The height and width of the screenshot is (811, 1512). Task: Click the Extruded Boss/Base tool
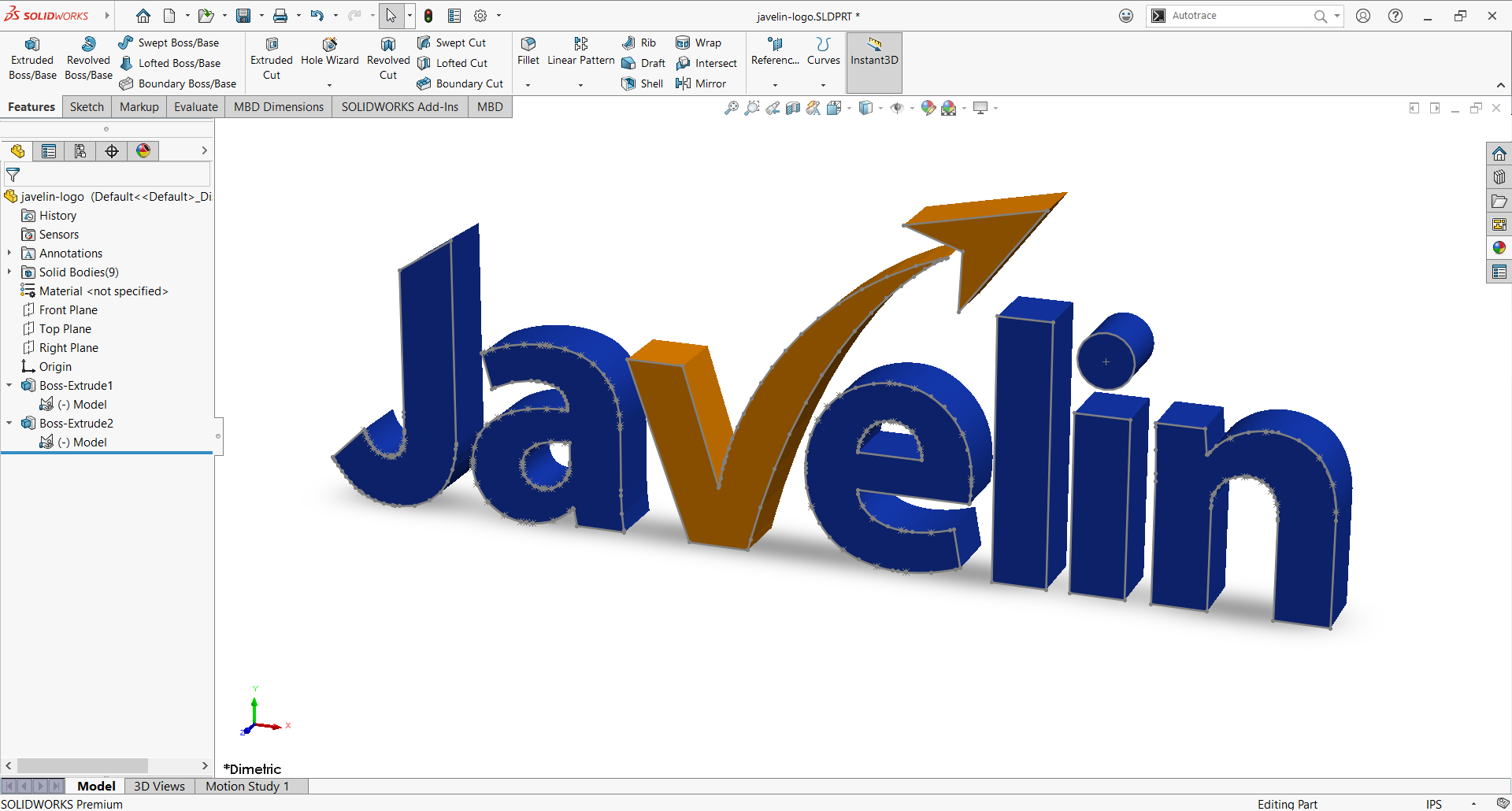tap(32, 59)
